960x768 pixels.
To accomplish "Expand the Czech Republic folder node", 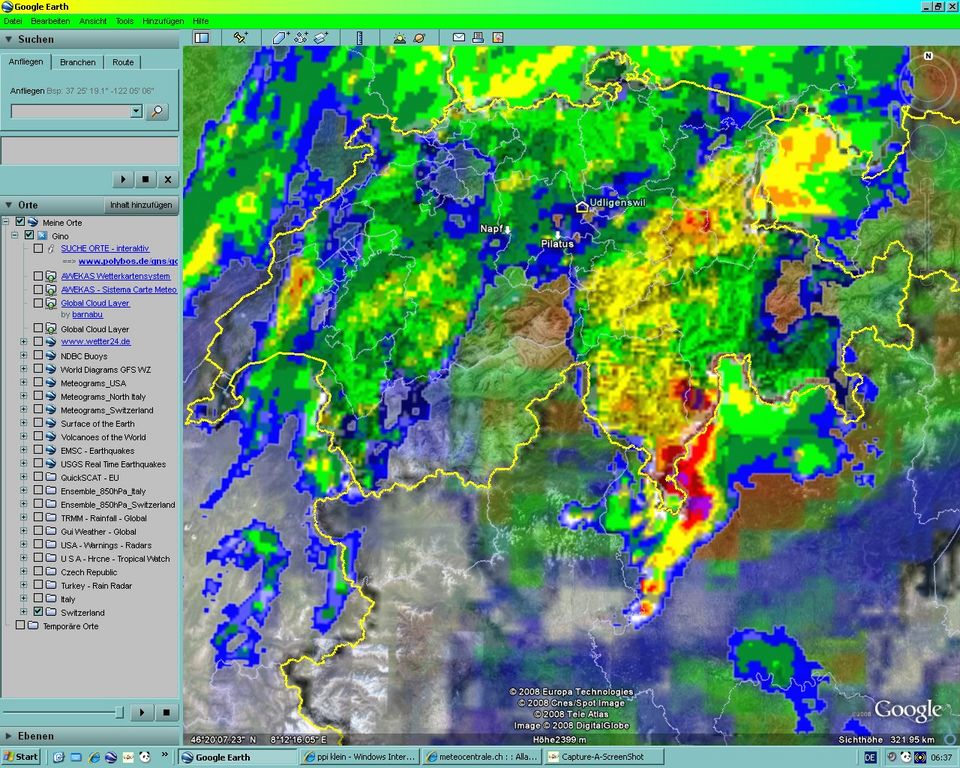I will click(24, 571).
